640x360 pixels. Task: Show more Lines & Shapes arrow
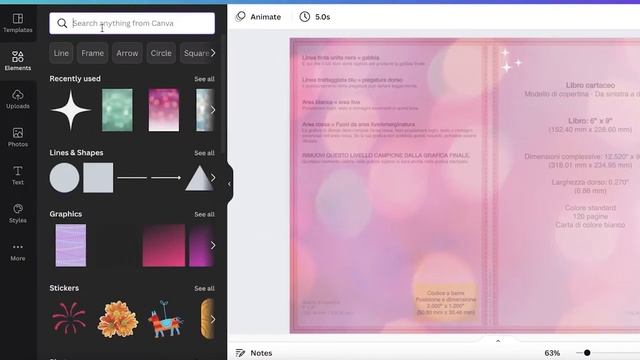click(213, 178)
